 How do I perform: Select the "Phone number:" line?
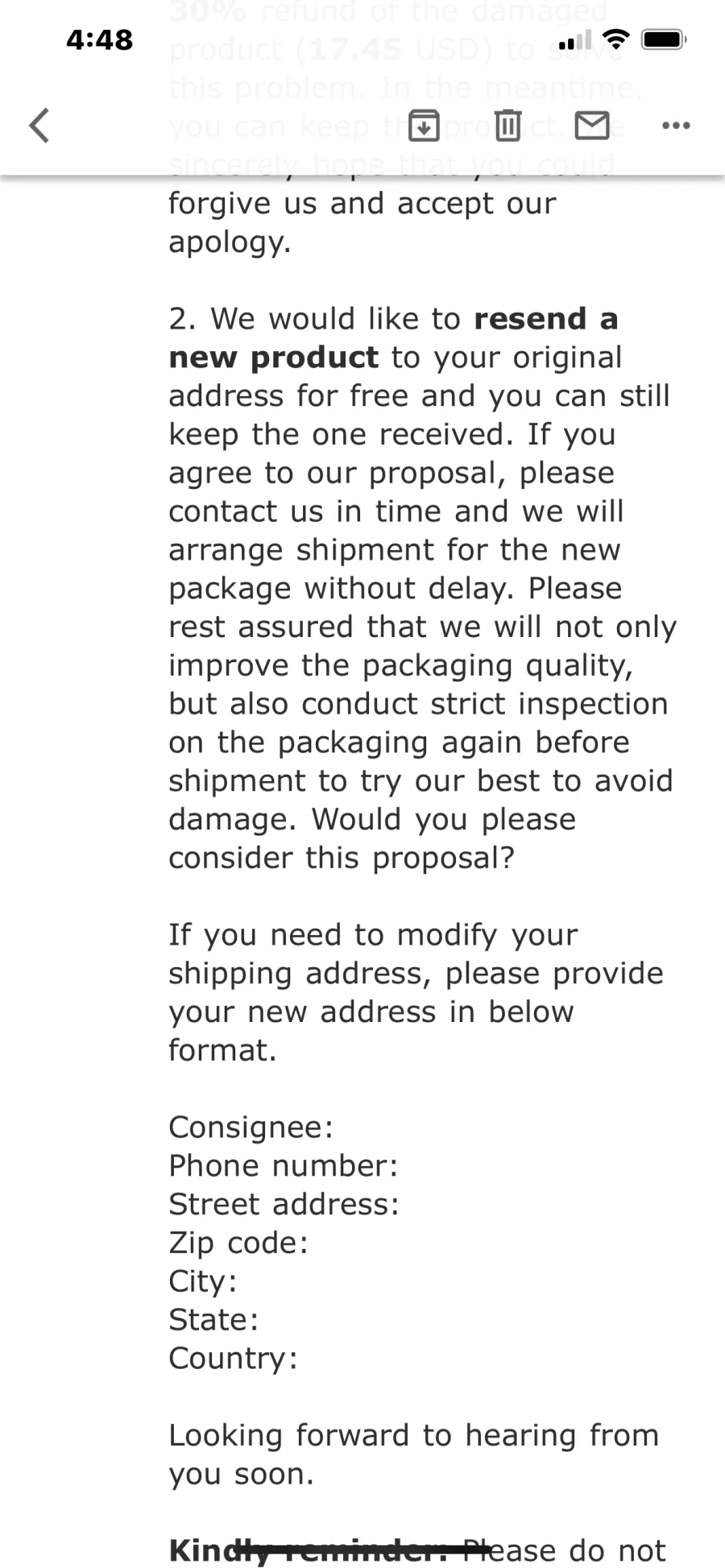point(283,1166)
